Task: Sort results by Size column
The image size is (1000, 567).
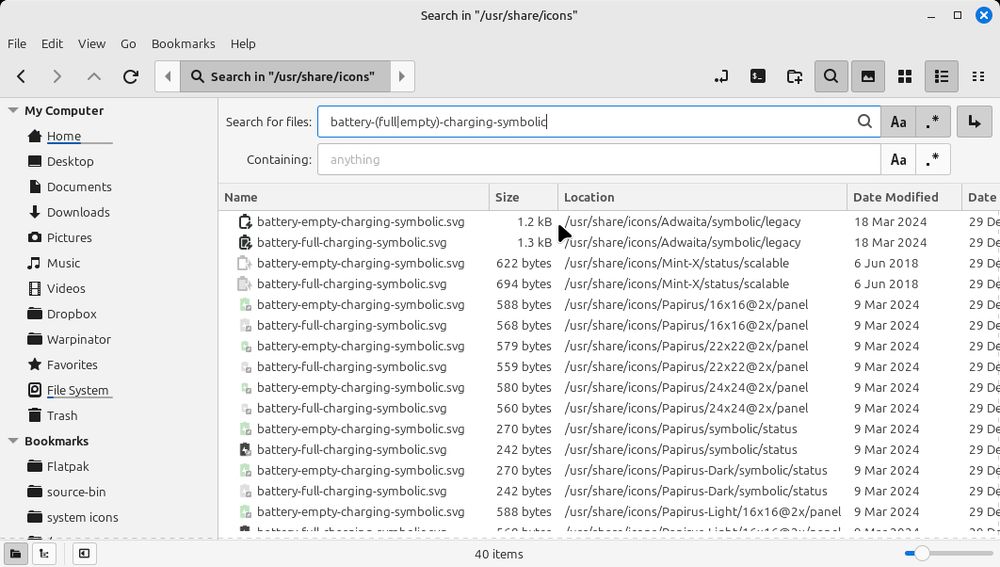Action: [524, 197]
